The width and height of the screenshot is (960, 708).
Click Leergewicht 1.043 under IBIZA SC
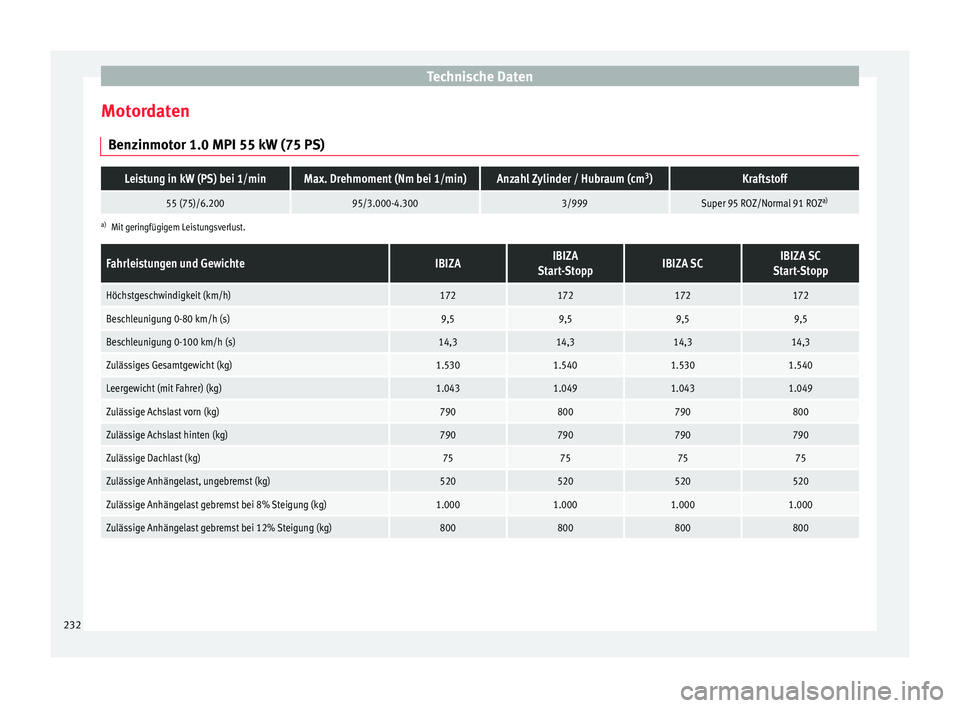683,388
